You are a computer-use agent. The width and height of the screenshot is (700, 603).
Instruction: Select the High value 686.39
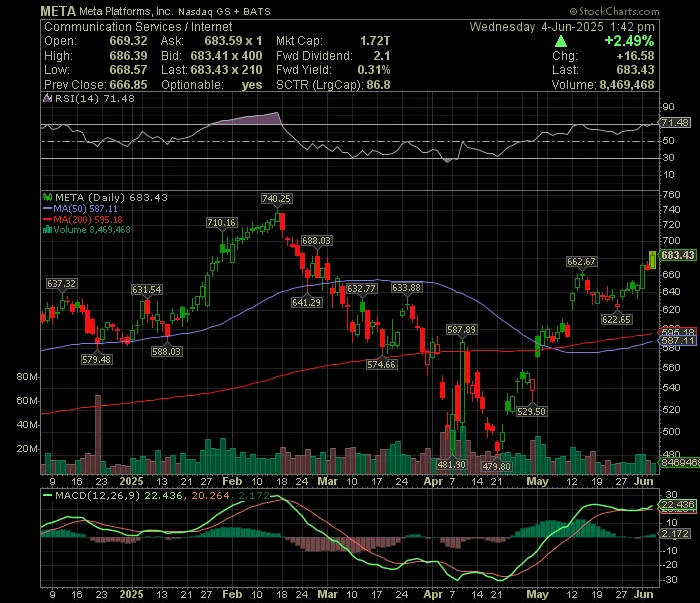tap(128, 56)
